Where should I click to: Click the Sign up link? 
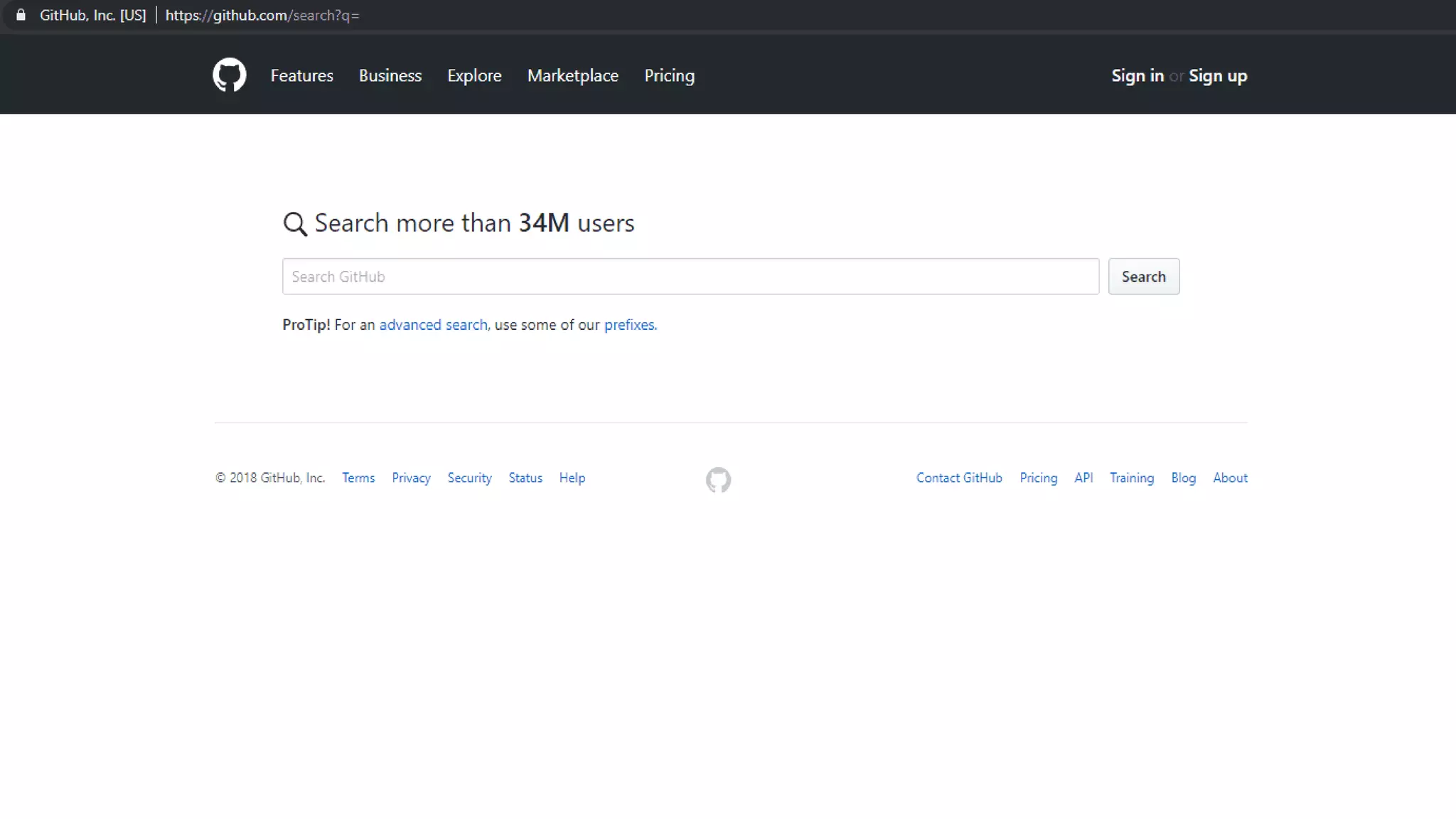[1217, 75]
